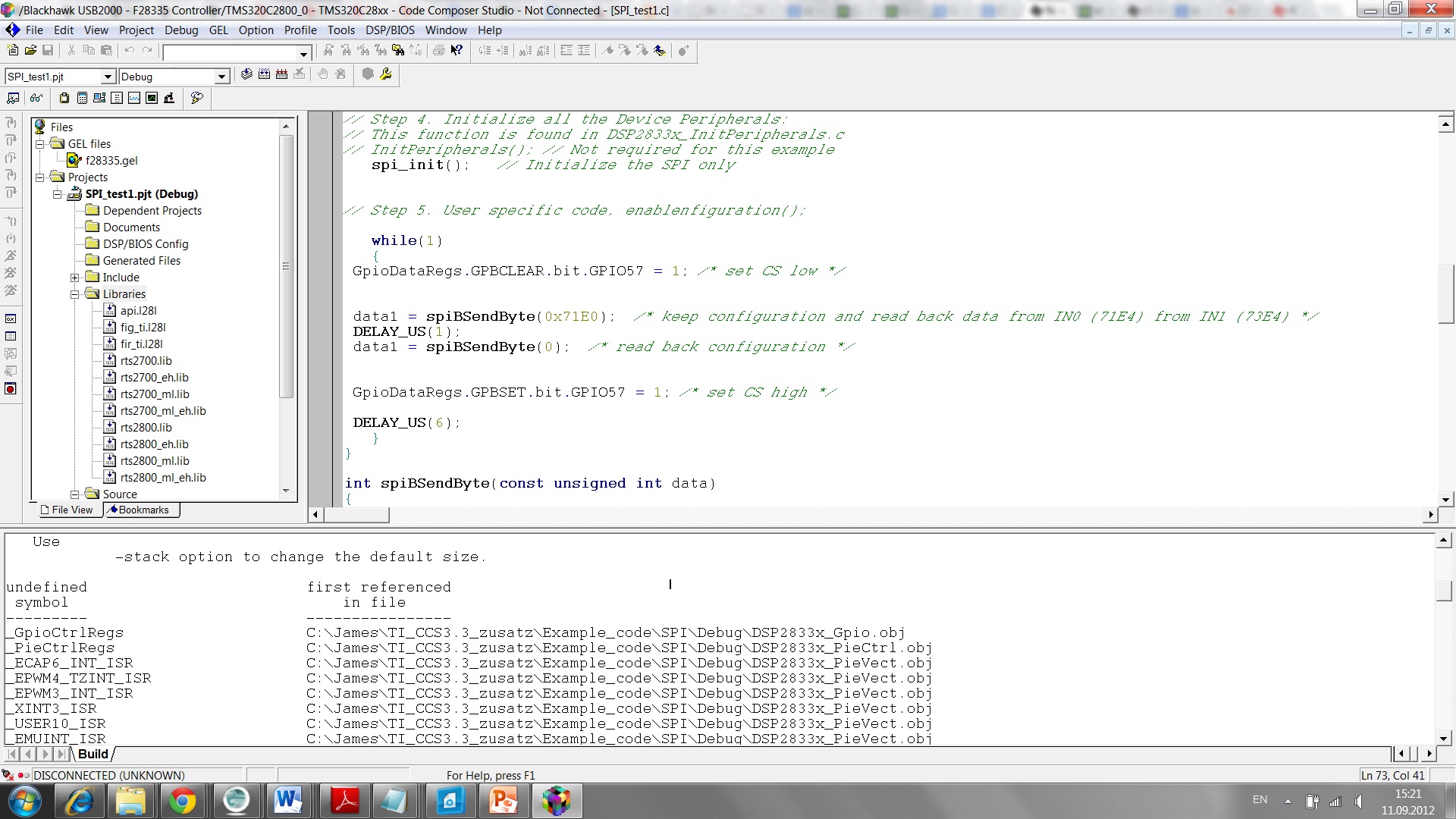Click the Undo button in the toolbar
Image resolution: width=1456 pixels, height=819 pixels.
(129, 50)
